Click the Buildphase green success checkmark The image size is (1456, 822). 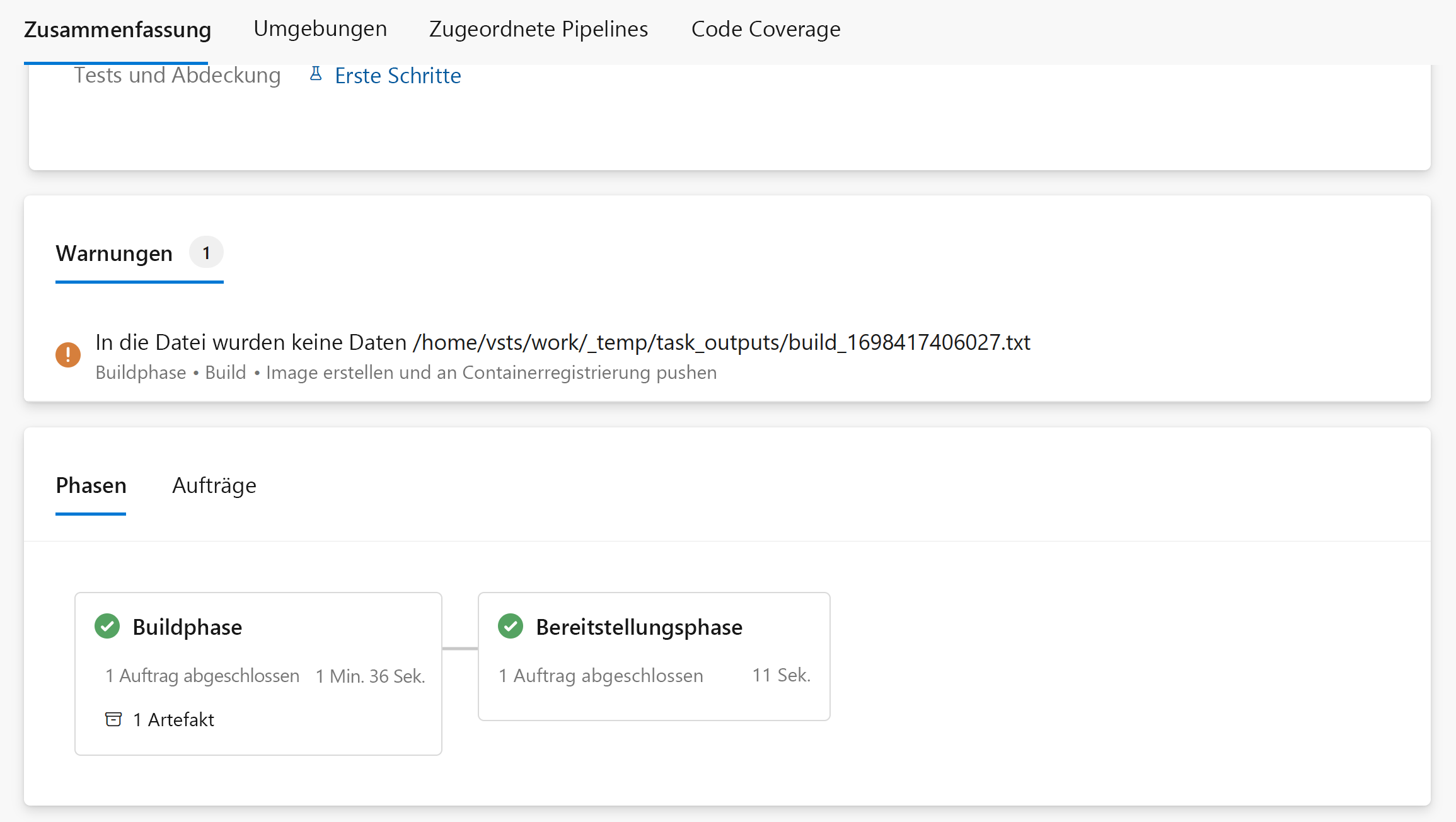click(107, 627)
